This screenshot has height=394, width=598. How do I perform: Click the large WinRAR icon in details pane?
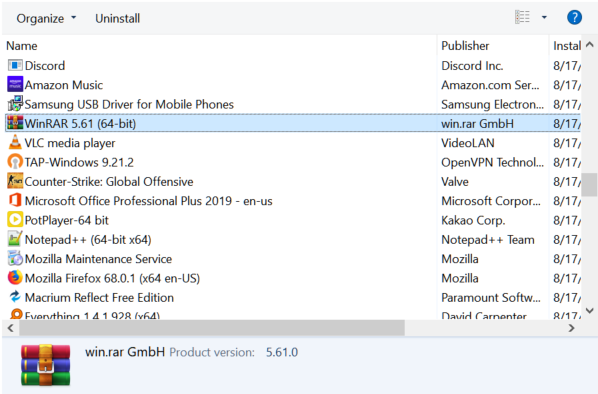click(45, 365)
